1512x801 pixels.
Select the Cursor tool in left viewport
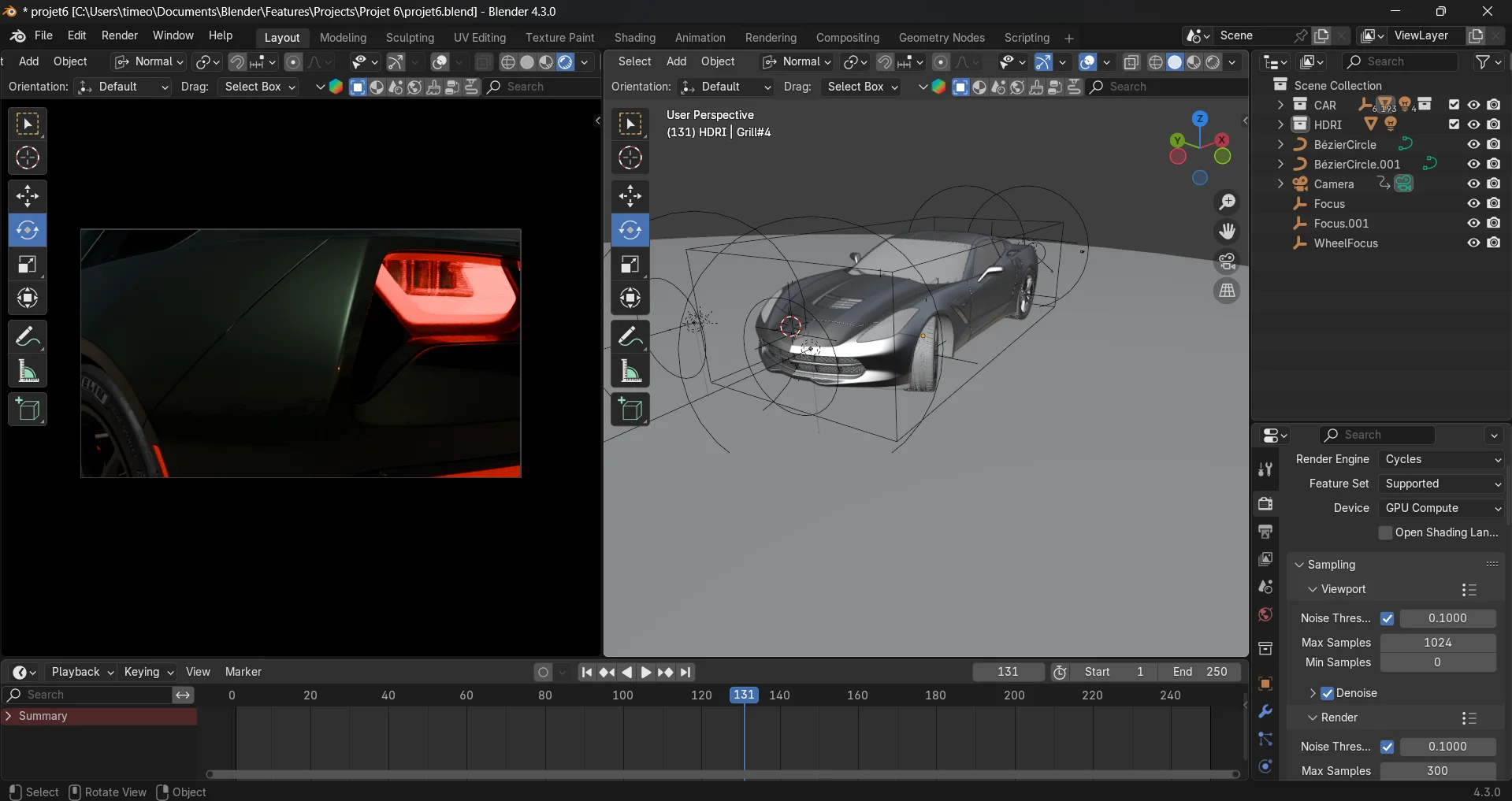click(x=28, y=158)
